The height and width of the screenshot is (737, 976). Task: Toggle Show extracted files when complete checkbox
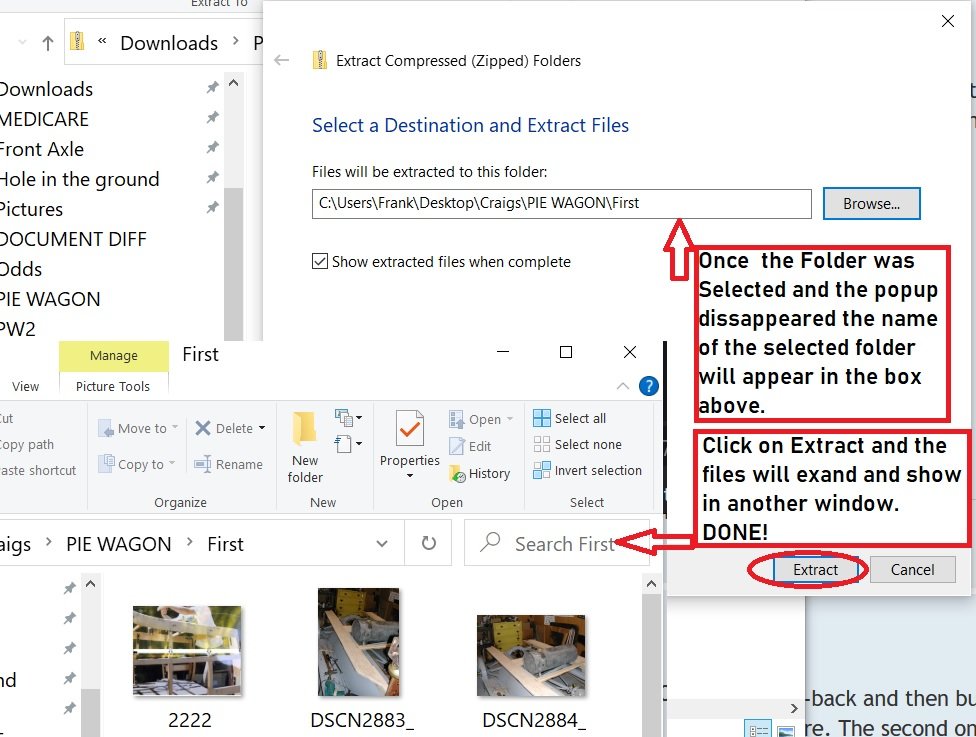tap(320, 262)
